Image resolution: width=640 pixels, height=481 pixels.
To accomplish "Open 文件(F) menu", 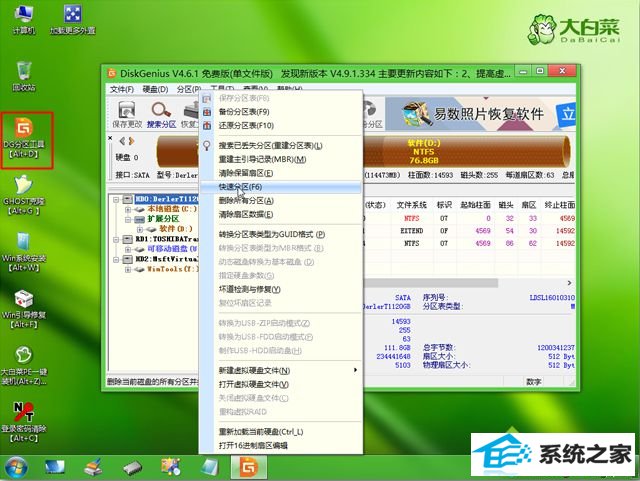I will pyautogui.click(x=122, y=89).
